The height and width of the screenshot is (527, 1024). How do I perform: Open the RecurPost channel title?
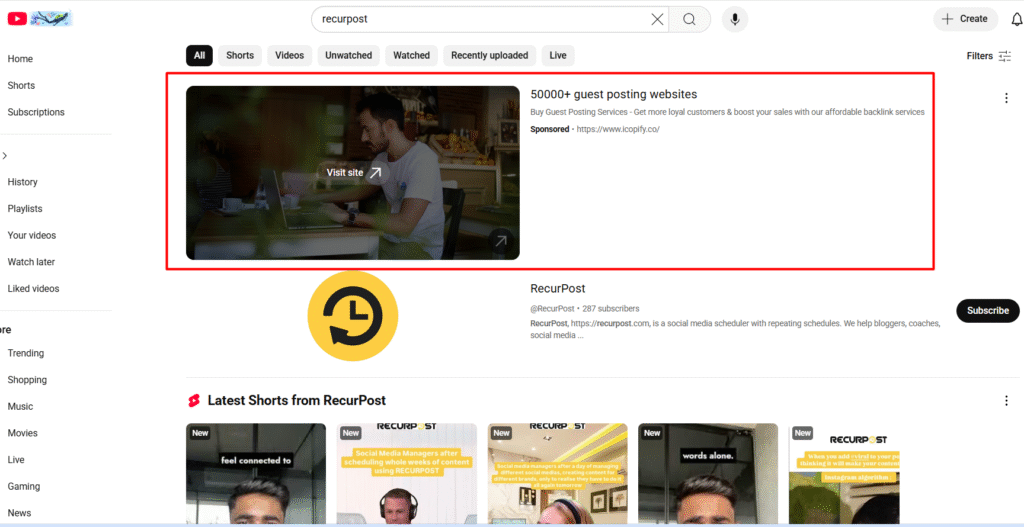click(x=558, y=289)
